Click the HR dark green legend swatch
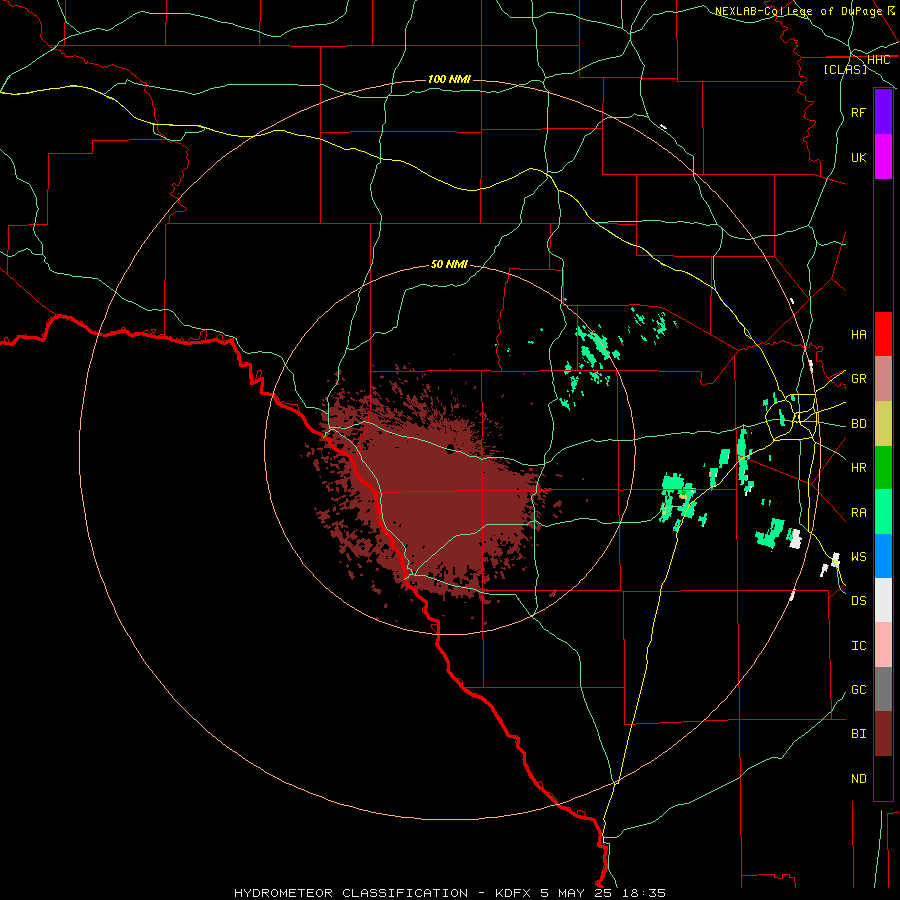 [x=883, y=468]
